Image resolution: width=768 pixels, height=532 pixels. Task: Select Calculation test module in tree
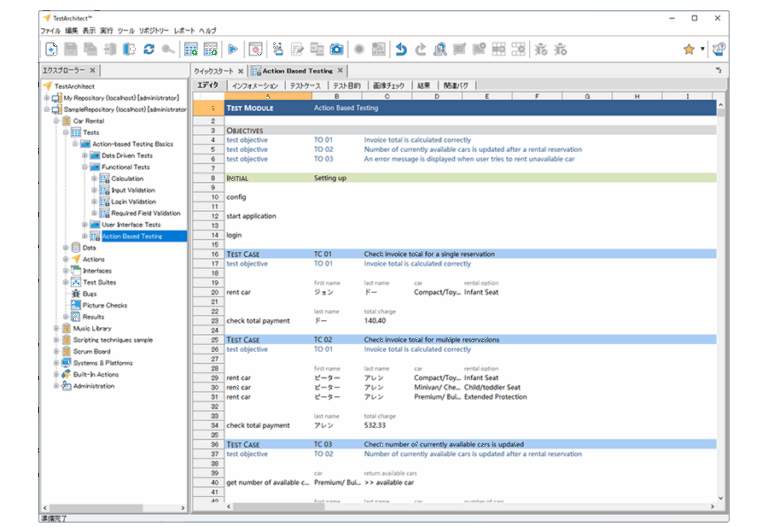127,179
